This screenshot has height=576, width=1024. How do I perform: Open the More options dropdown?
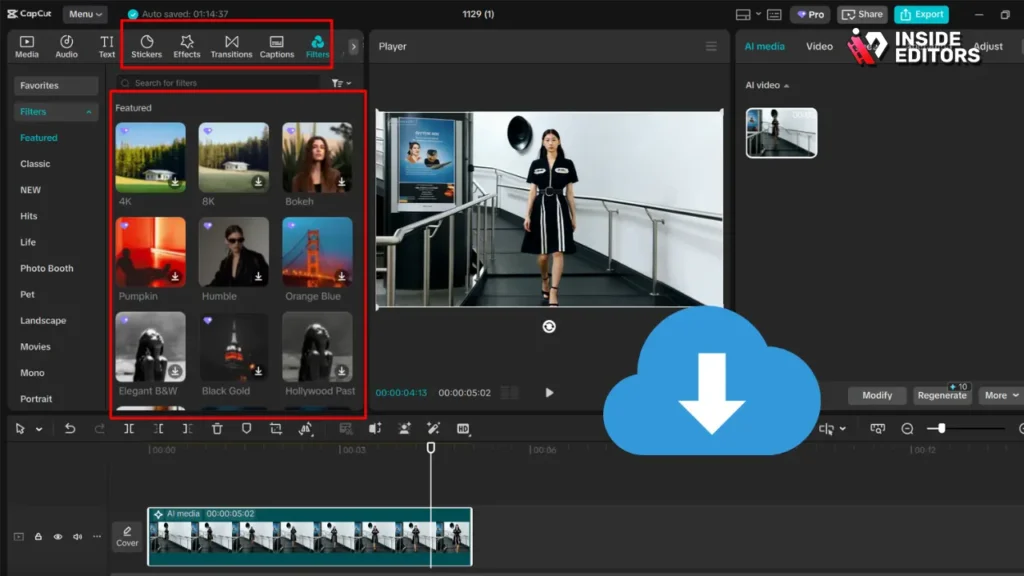[x=1000, y=395]
